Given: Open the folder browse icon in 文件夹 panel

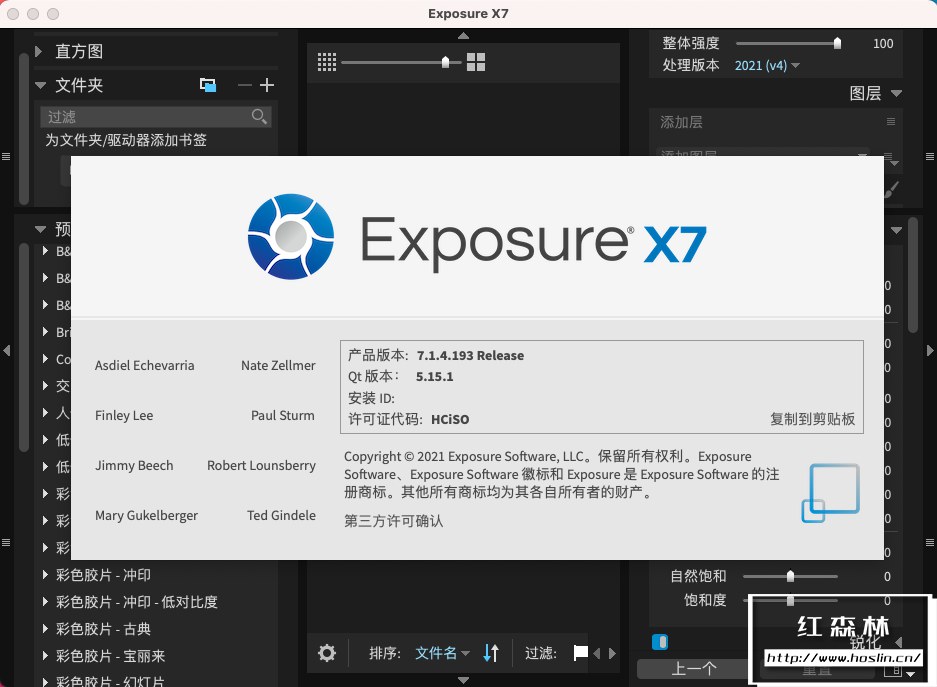Looking at the screenshot, I should (x=208, y=85).
